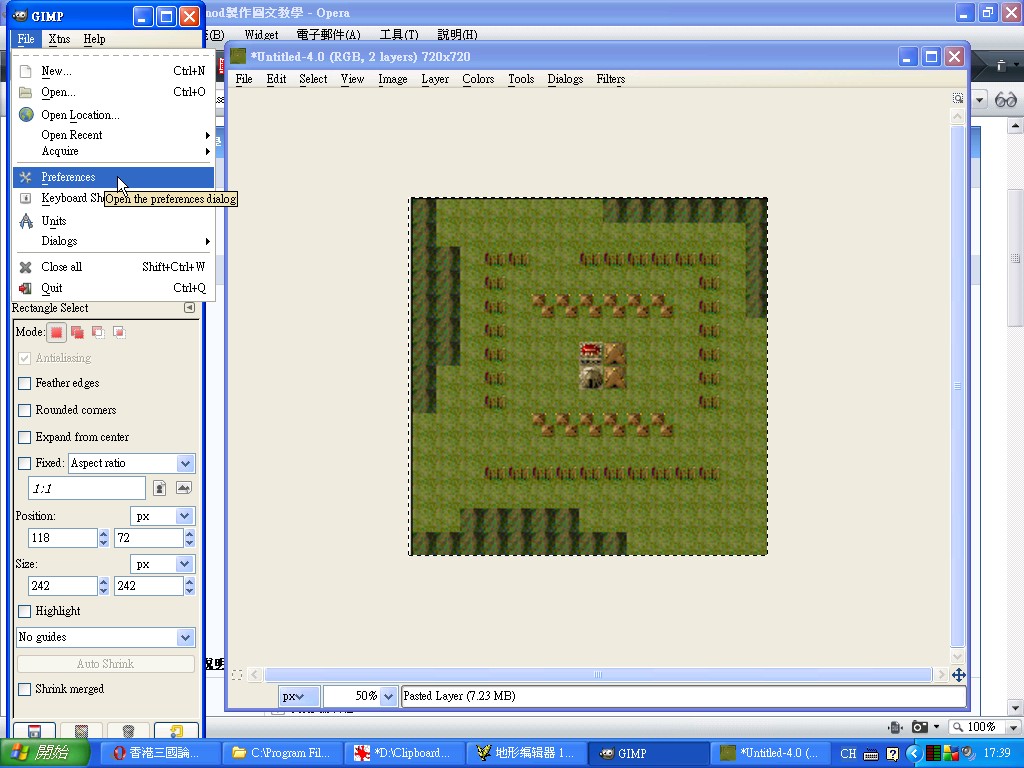Screen dimensions: 1024x768
Task: Expand Acquire submenu
Action: (114, 152)
